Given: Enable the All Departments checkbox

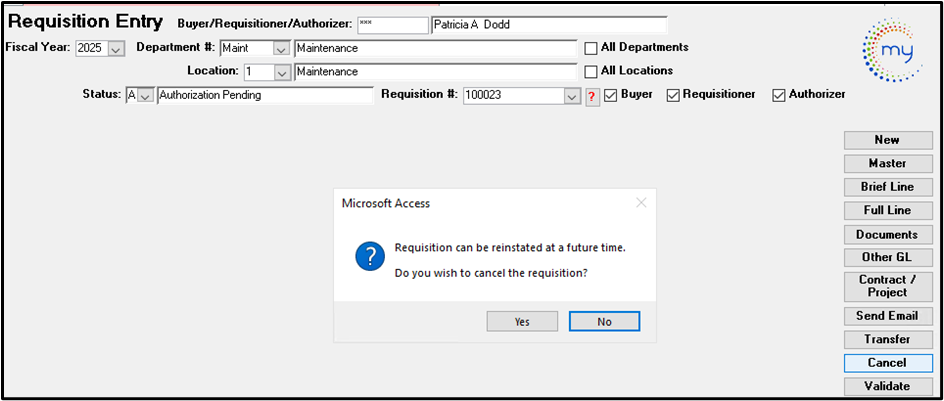Looking at the screenshot, I should [x=591, y=48].
